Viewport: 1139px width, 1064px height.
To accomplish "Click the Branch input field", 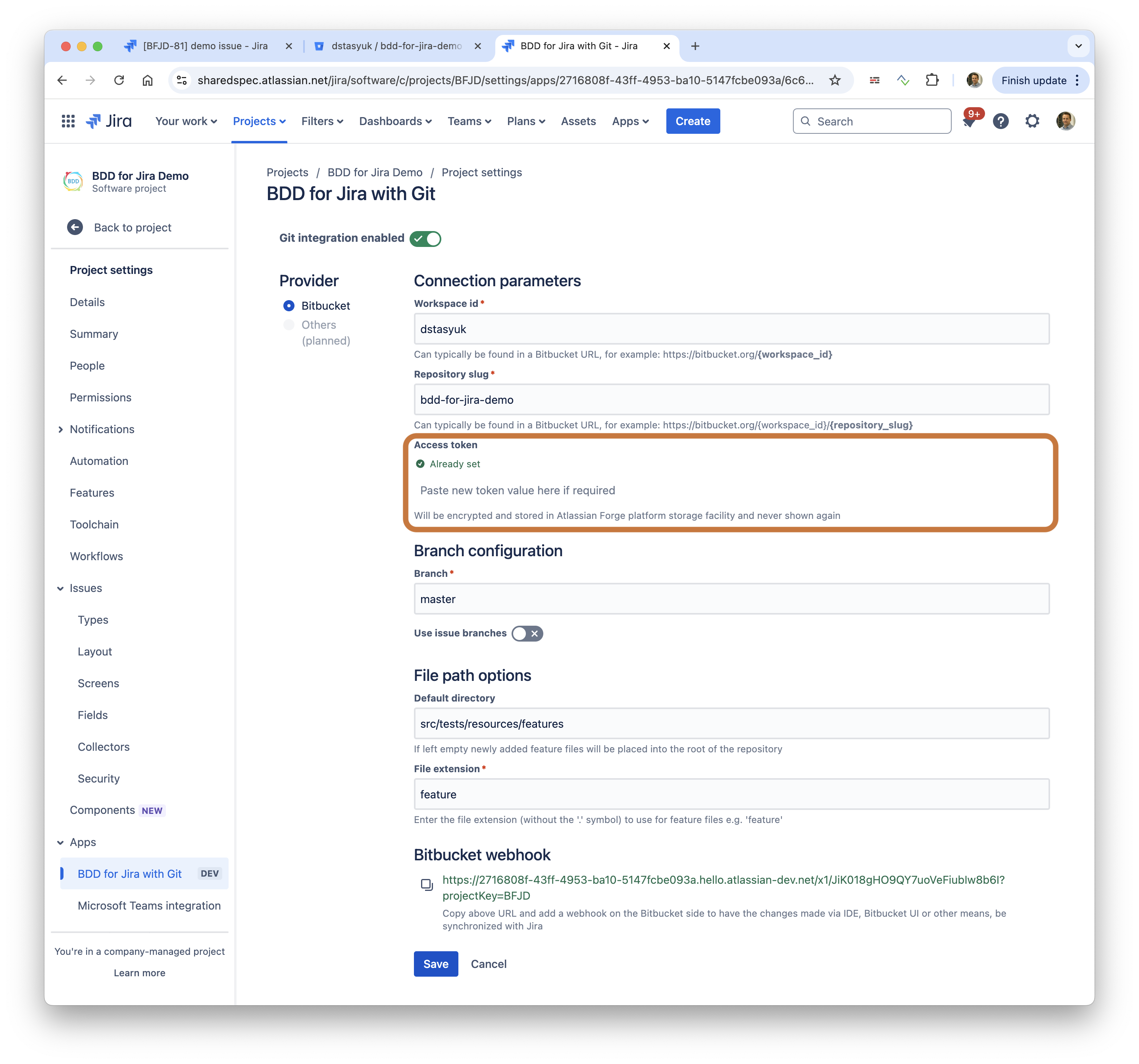I will [x=731, y=599].
